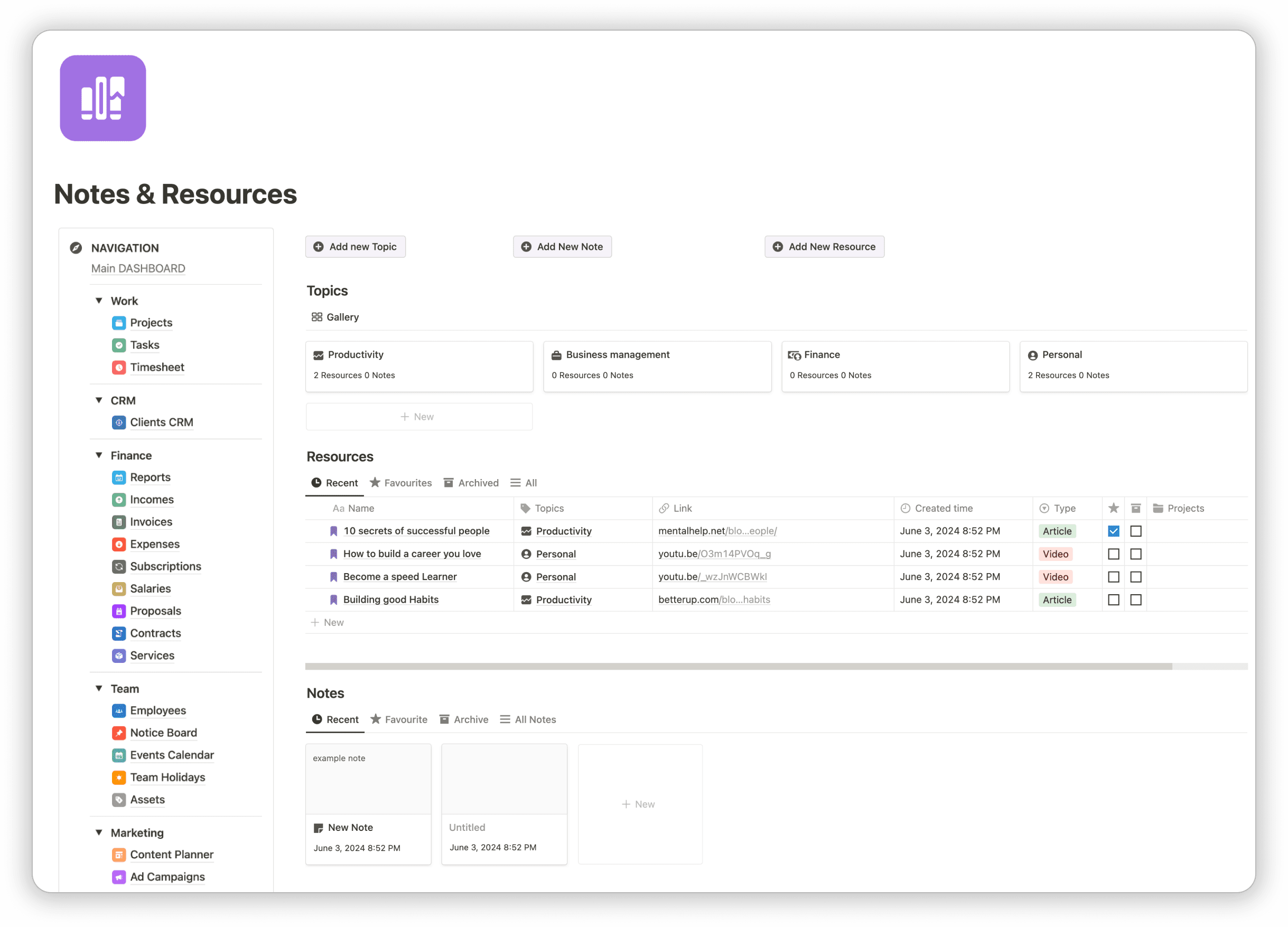The height and width of the screenshot is (927, 1288).
Task: Click the Expenses icon under Finance
Action: click(x=119, y=544)
